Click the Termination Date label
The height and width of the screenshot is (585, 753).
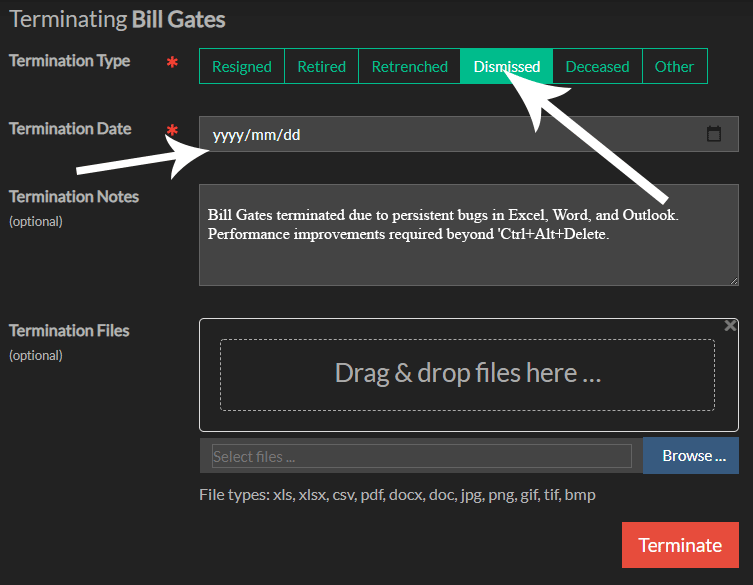[x=70, y=129]
